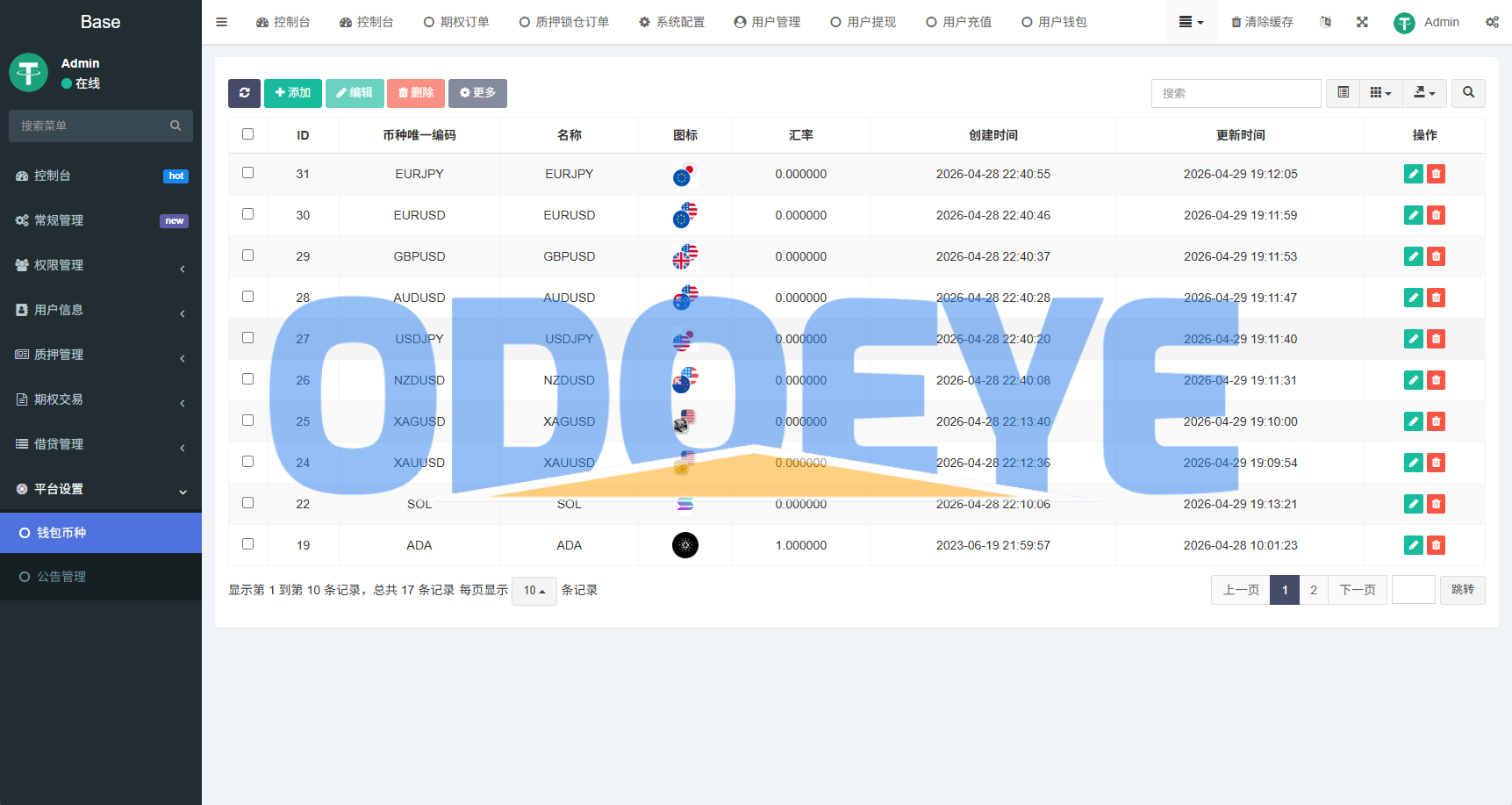Open the export data dropdown
Image resolution: width=1512 pixels, height=805 pixels.
pyautogui.click(x=1424, y=93)
